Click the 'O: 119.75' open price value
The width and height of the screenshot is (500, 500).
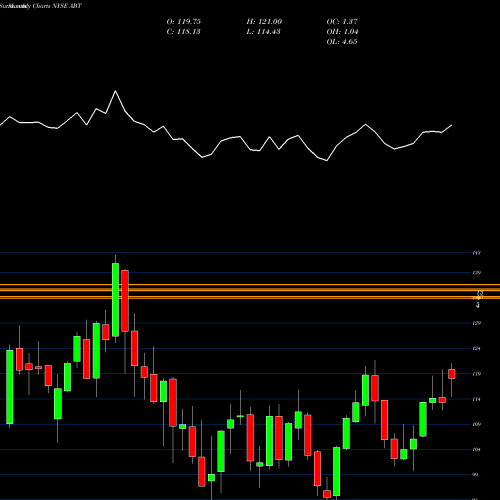(184, 22)
